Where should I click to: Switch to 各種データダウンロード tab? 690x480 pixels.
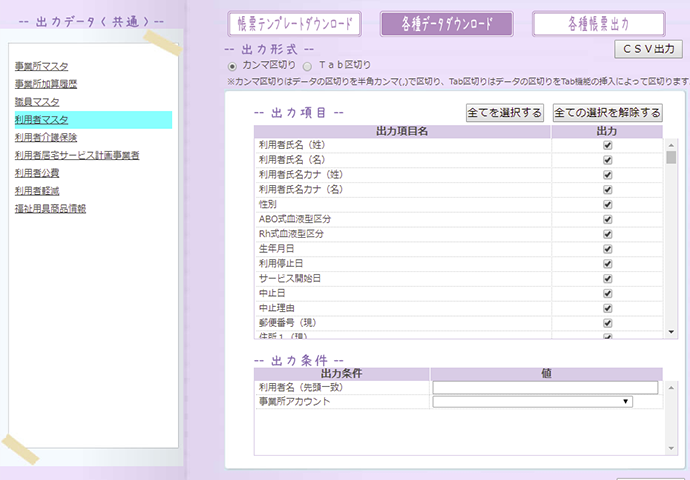[446, 24]
